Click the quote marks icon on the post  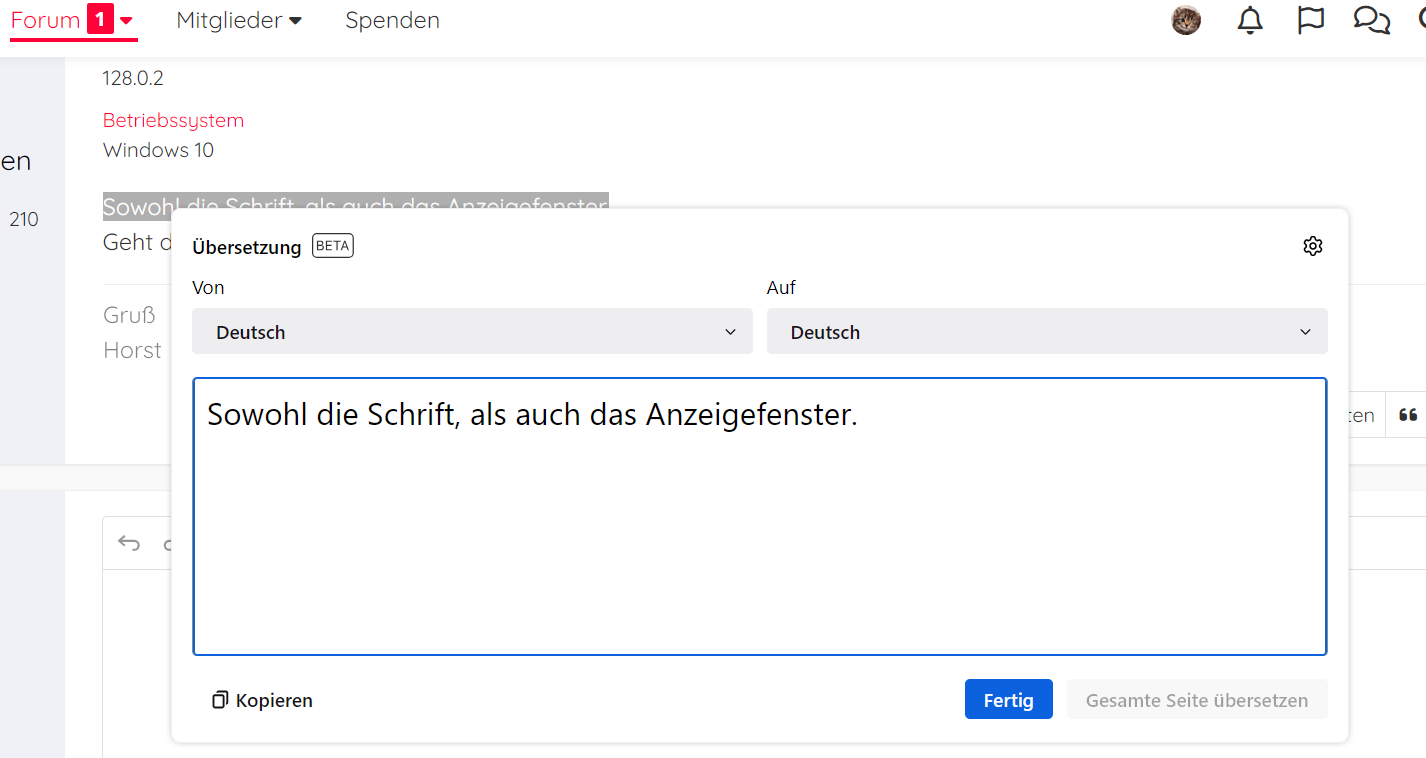(x=1408, y=416)
